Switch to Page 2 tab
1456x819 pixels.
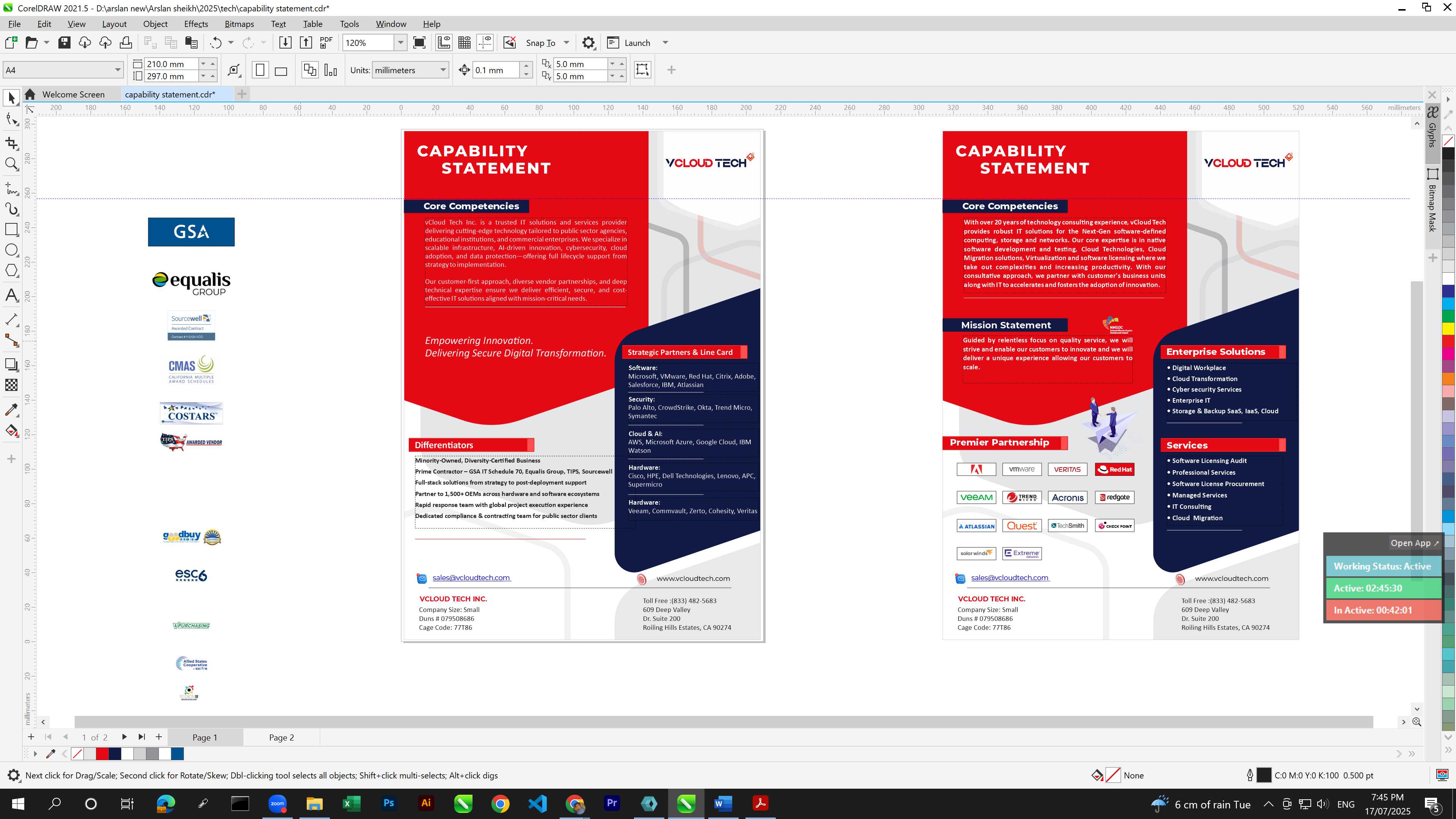281,737
